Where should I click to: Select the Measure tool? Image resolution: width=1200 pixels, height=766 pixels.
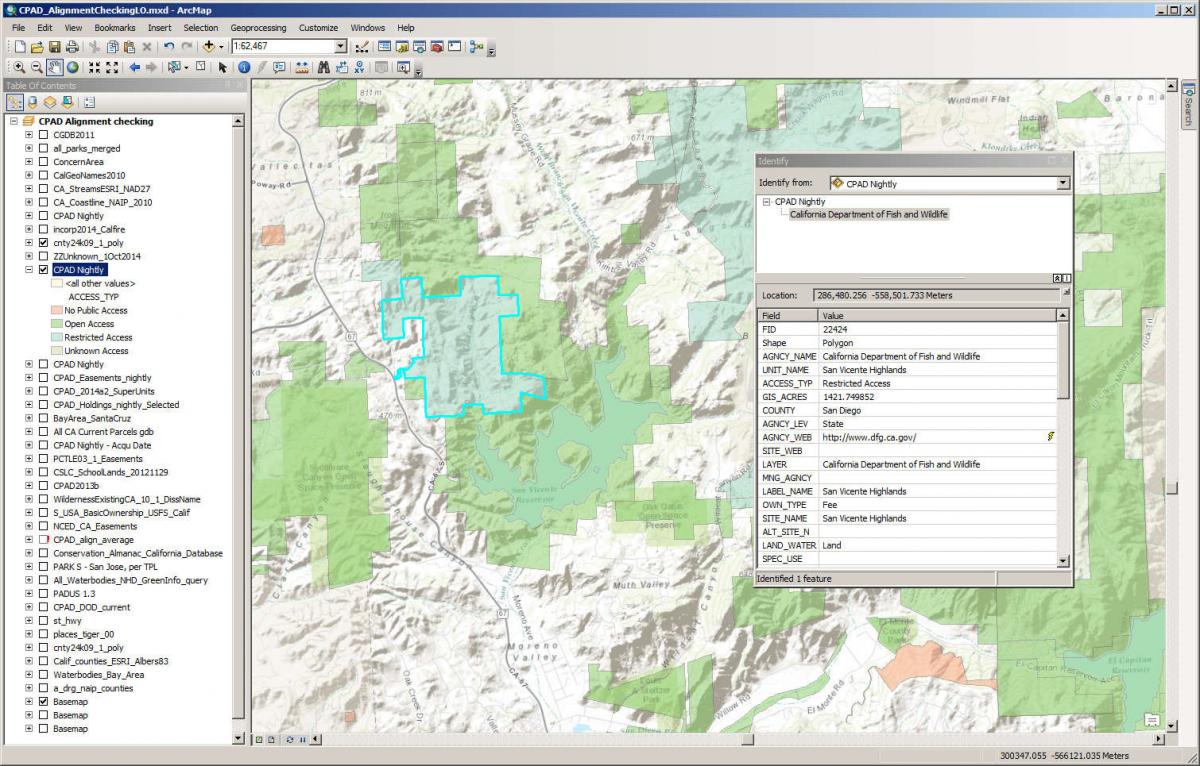pos(301,67)
